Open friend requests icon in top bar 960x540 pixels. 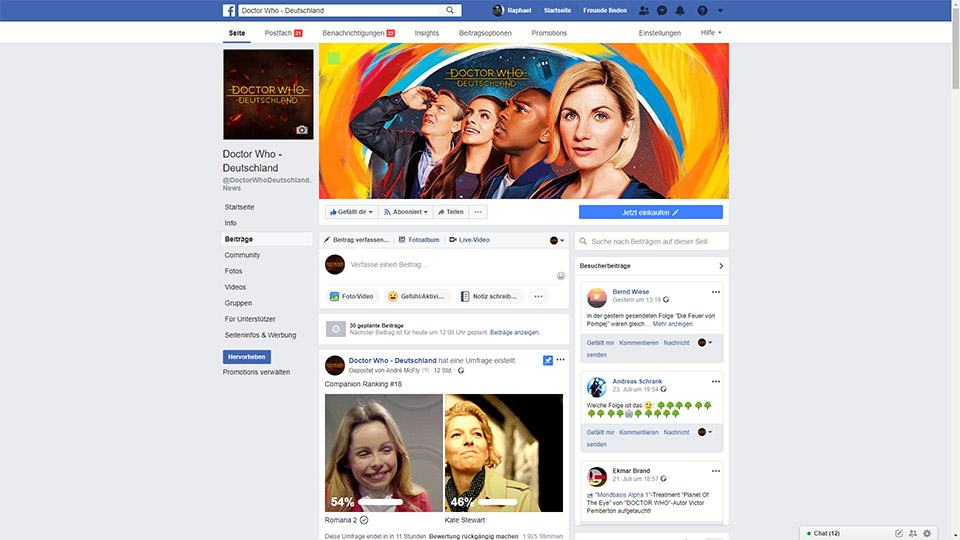pyautogui.click(x=643, y=10)
